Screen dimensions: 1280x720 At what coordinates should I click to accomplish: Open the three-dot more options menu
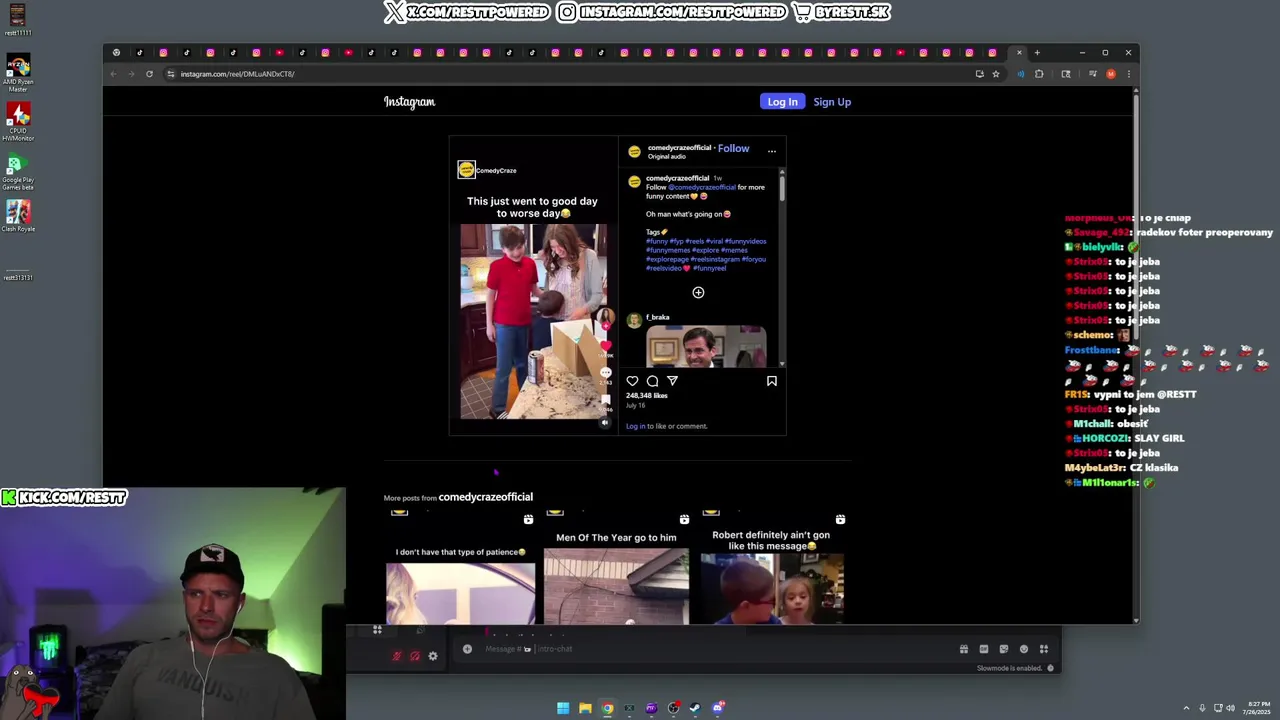(x=771, y=151)
